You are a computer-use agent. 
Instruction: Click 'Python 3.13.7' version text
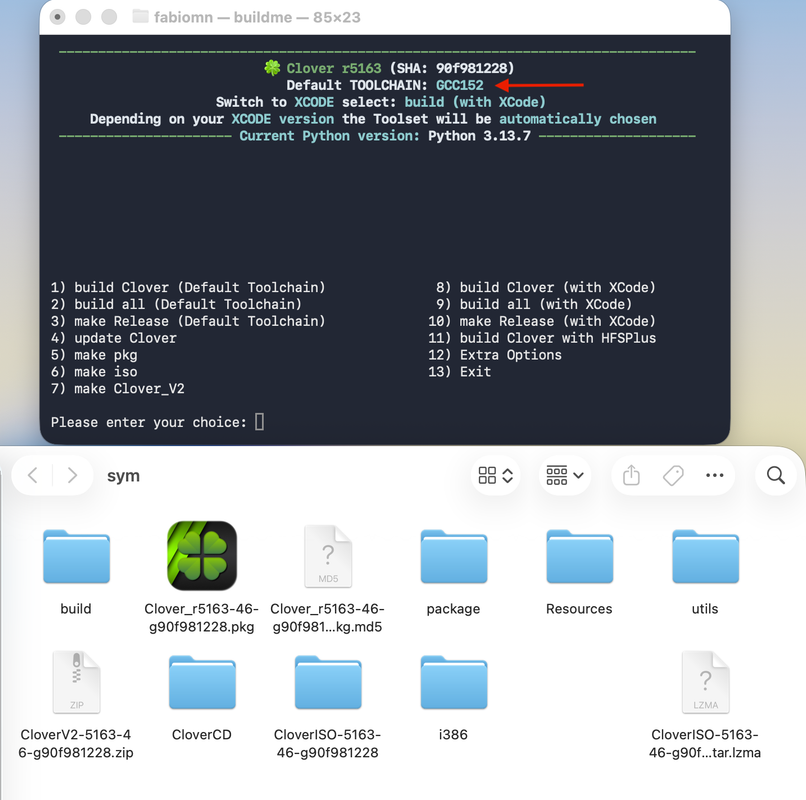(479, 136)
